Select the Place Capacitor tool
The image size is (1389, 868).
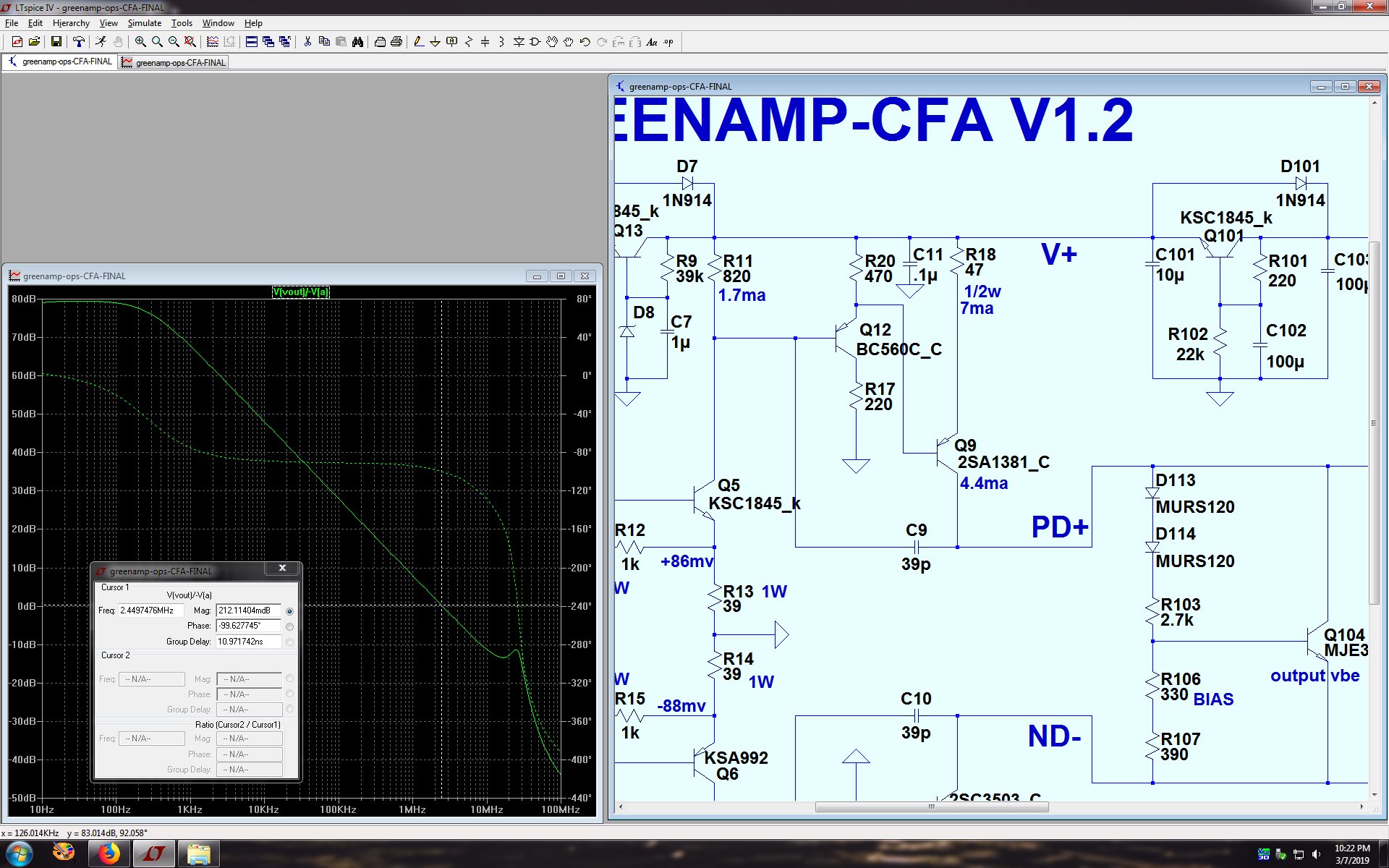(485, 42)
